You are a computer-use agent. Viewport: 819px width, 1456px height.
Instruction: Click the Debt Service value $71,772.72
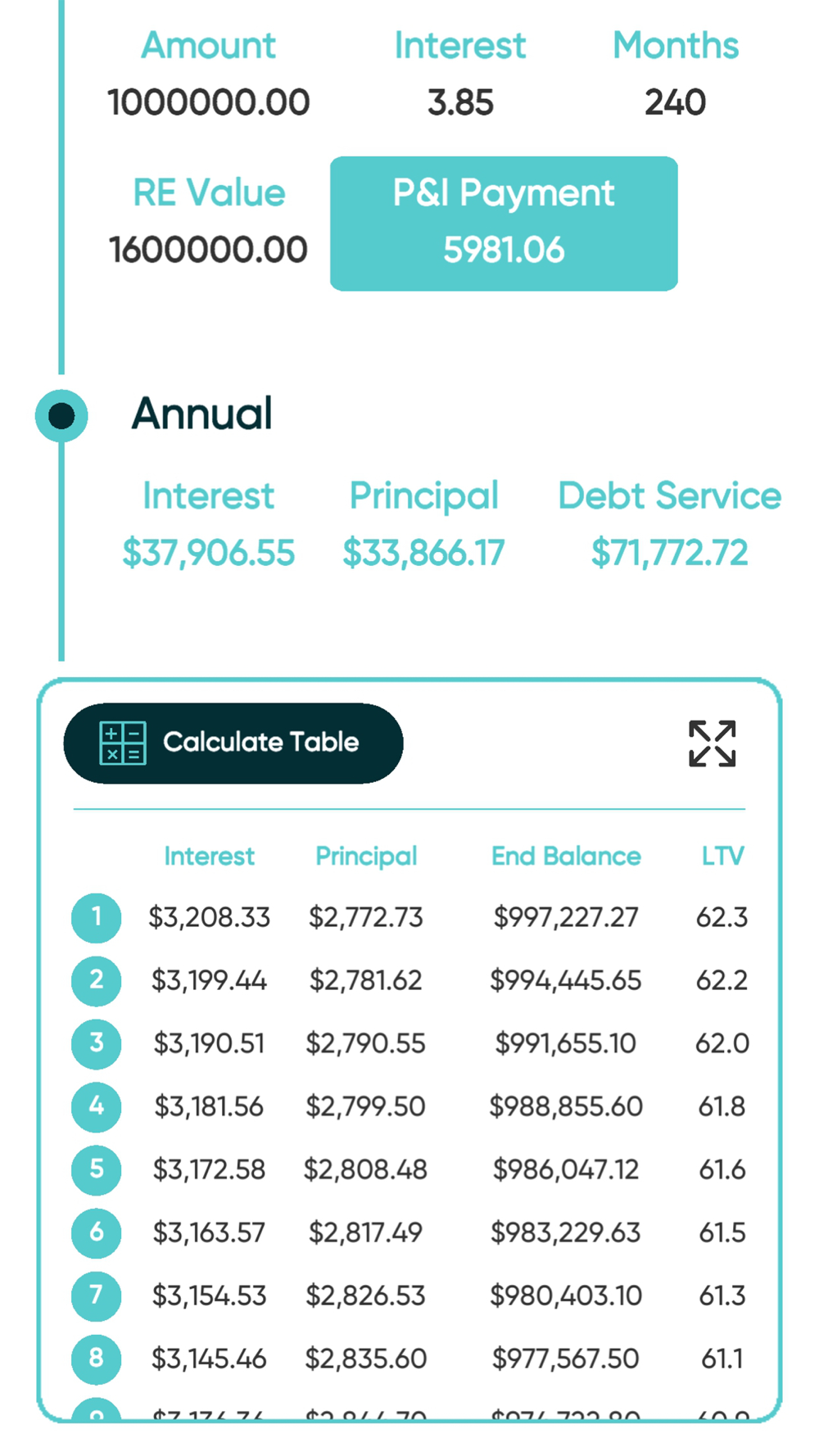(670, 553)
